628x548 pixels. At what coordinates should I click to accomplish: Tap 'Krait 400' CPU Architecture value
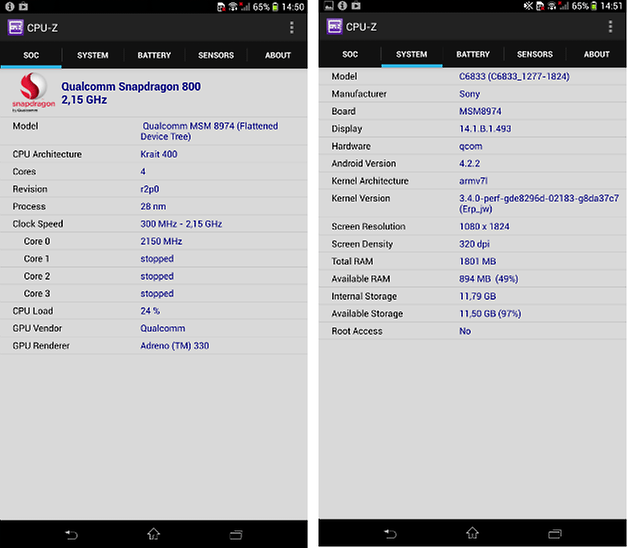tap(159, 154)
